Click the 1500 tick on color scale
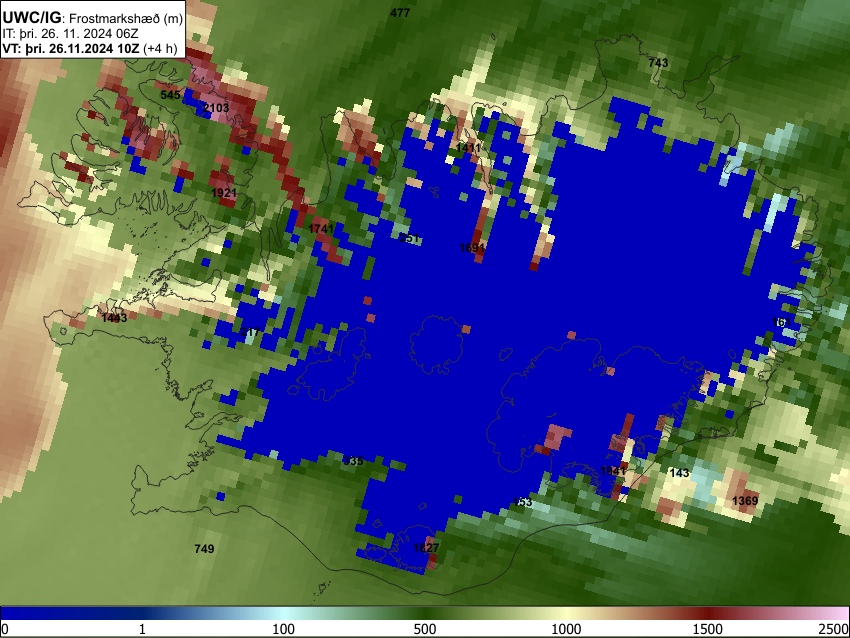The image size is (850, 638). 707,629
